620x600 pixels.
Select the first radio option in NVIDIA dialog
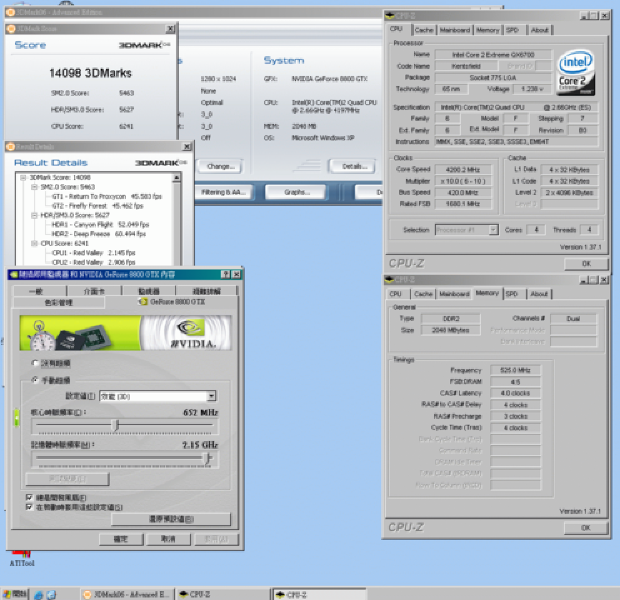coord(35,363)
